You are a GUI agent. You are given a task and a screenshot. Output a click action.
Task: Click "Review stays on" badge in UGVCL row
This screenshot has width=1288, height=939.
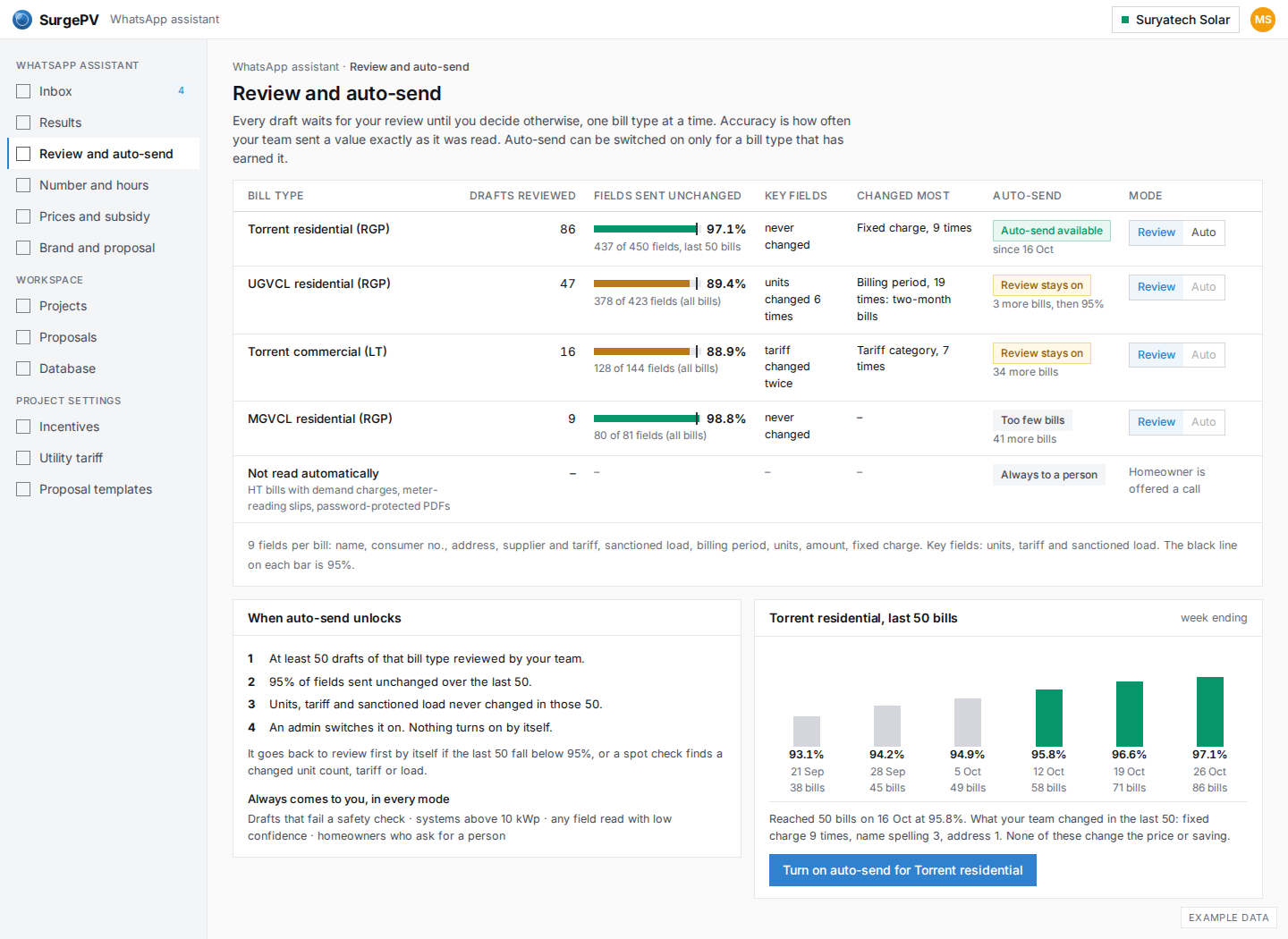coord(1042,285)
